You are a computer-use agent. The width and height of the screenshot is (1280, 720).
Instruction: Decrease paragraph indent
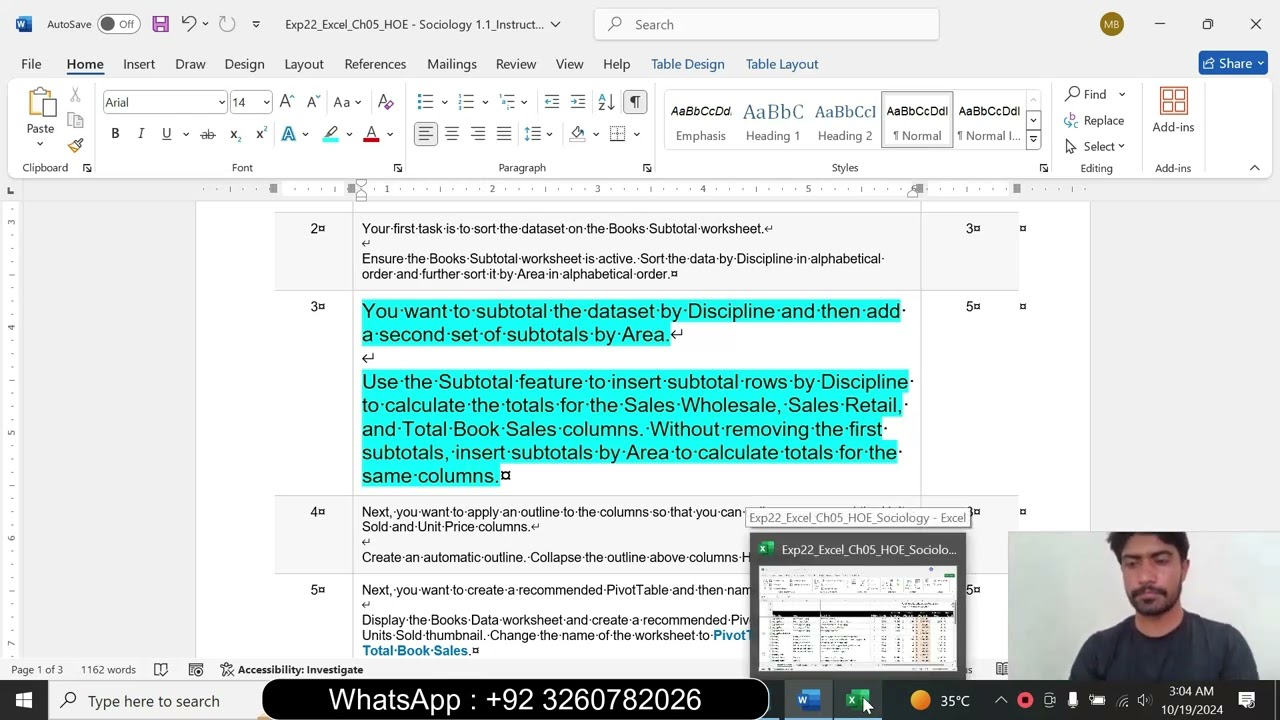(551, 102)
